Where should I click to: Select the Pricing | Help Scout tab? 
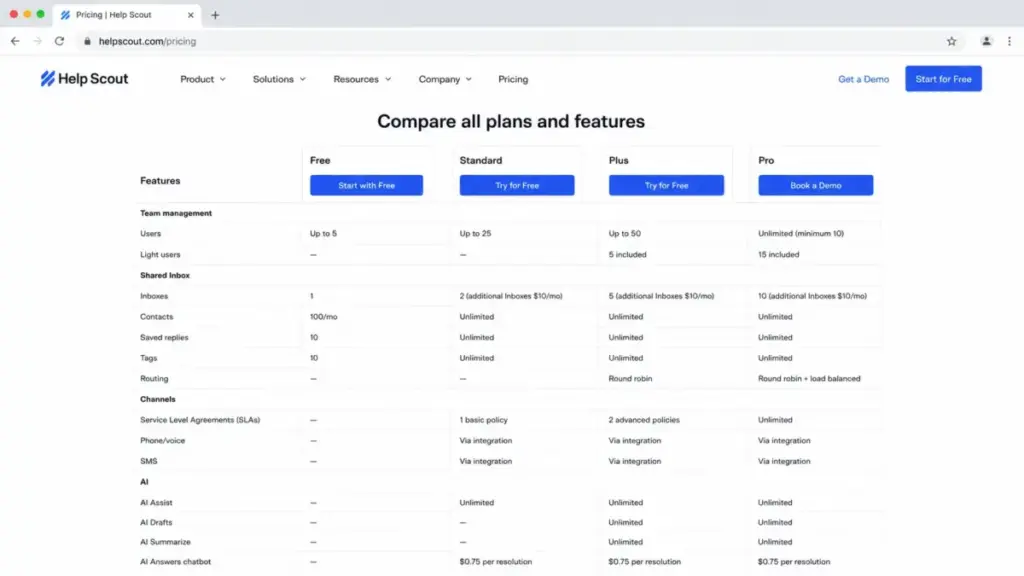(x=127, y=15)
